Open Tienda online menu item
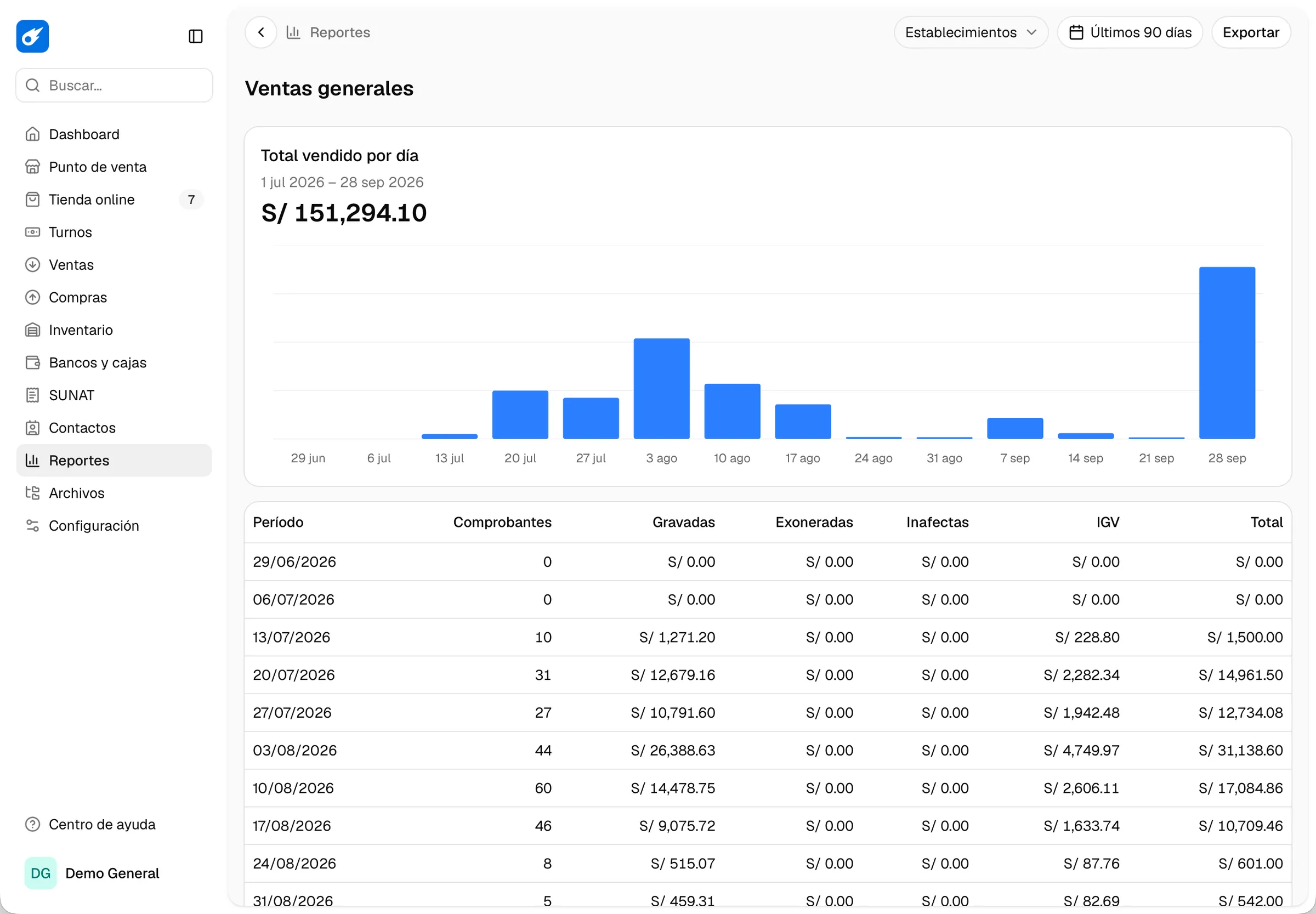This screenshot has width=1316, height=914. [x=114, y=199]
